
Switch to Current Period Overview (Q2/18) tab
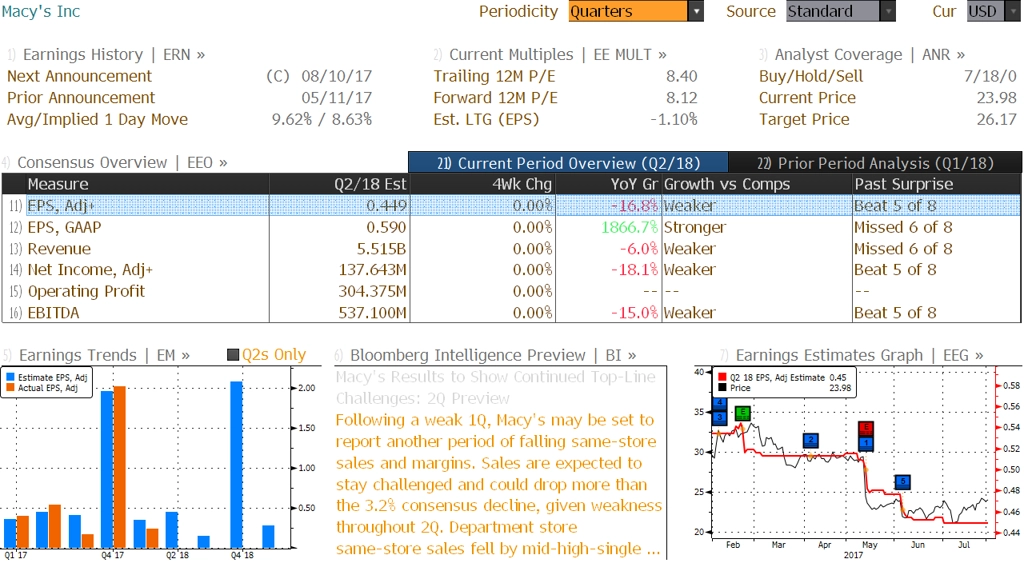click(568, 163)
